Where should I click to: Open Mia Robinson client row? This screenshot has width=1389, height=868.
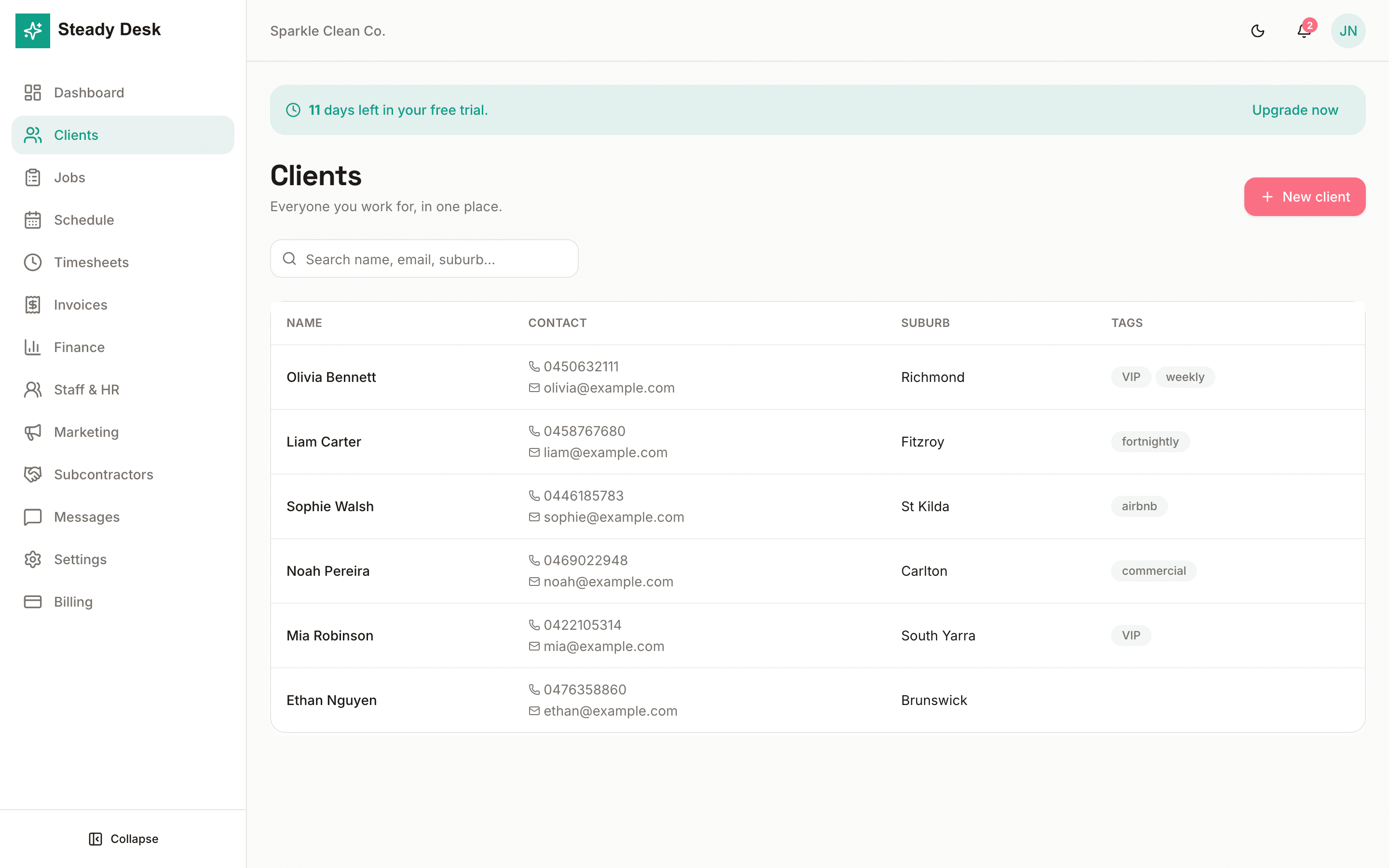tap(817, 636)
